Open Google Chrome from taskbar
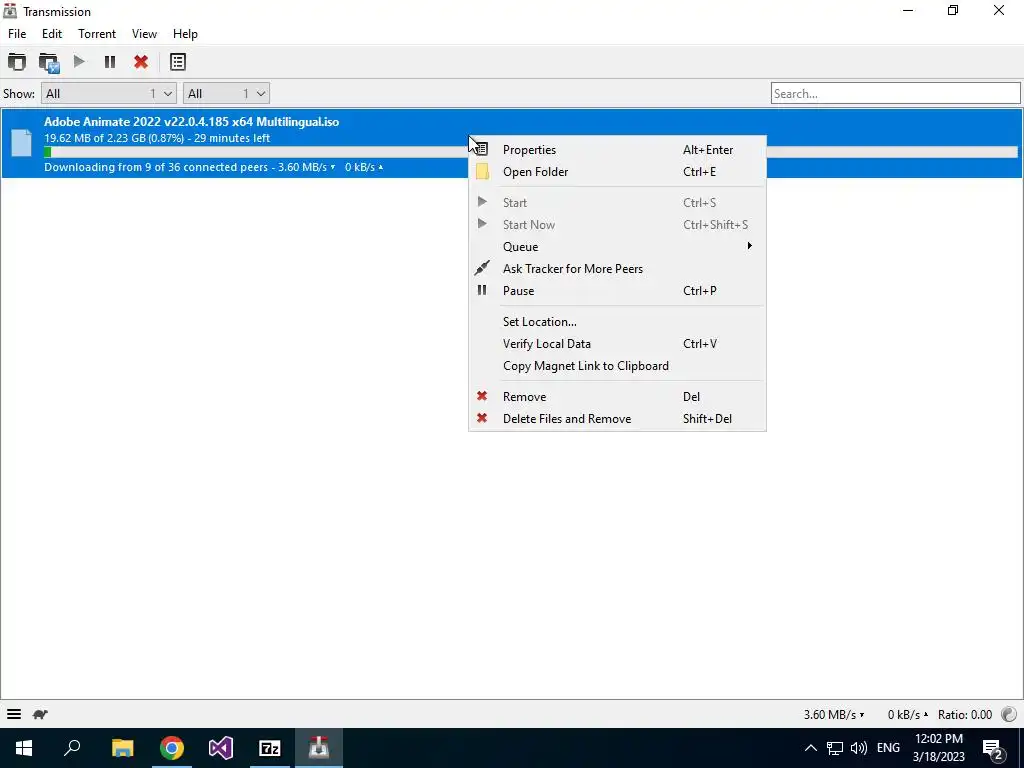This screenshot has height=768, width=1024. click(x=172, y=748)
